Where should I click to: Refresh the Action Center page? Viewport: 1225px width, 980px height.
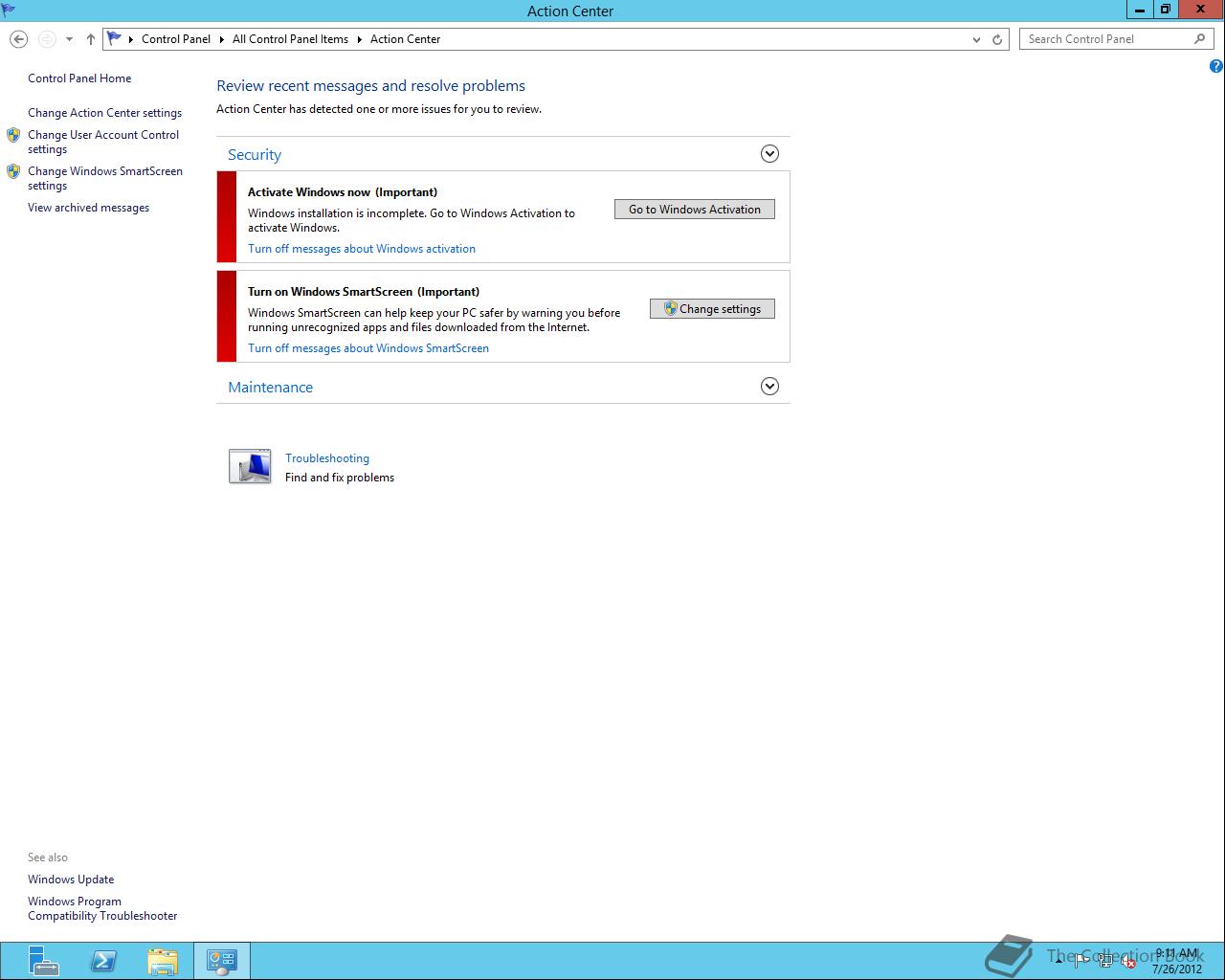pos(997,39)
